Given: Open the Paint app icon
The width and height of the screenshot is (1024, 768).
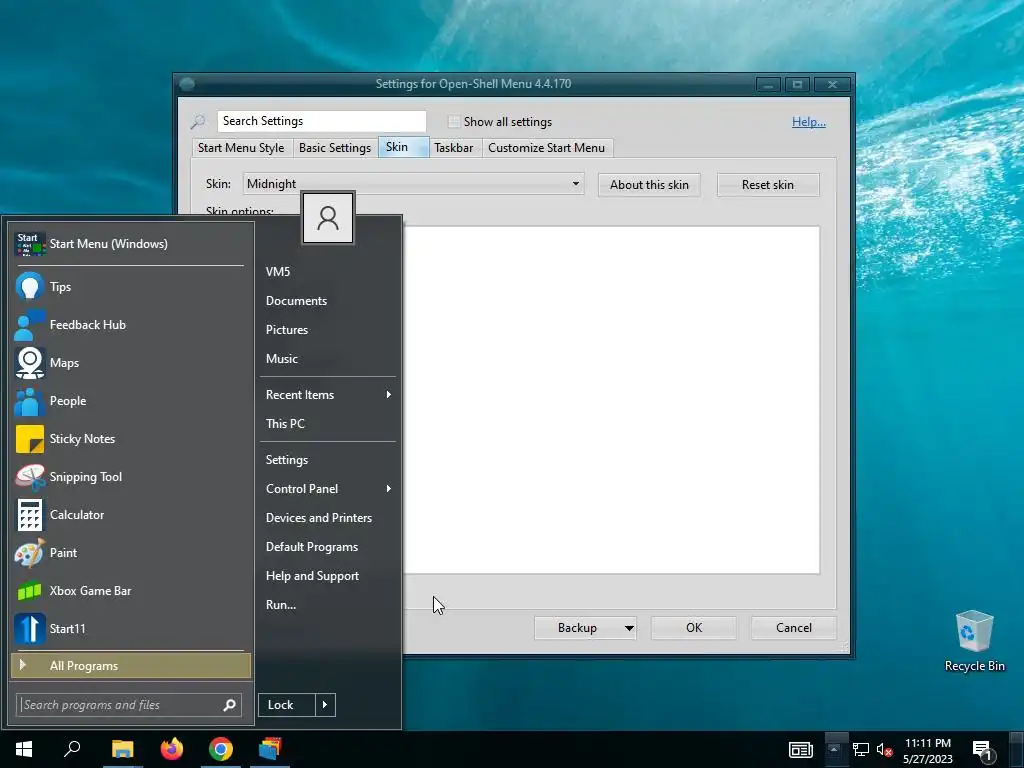Looking at the screenshot, I should tap(29, 552).
